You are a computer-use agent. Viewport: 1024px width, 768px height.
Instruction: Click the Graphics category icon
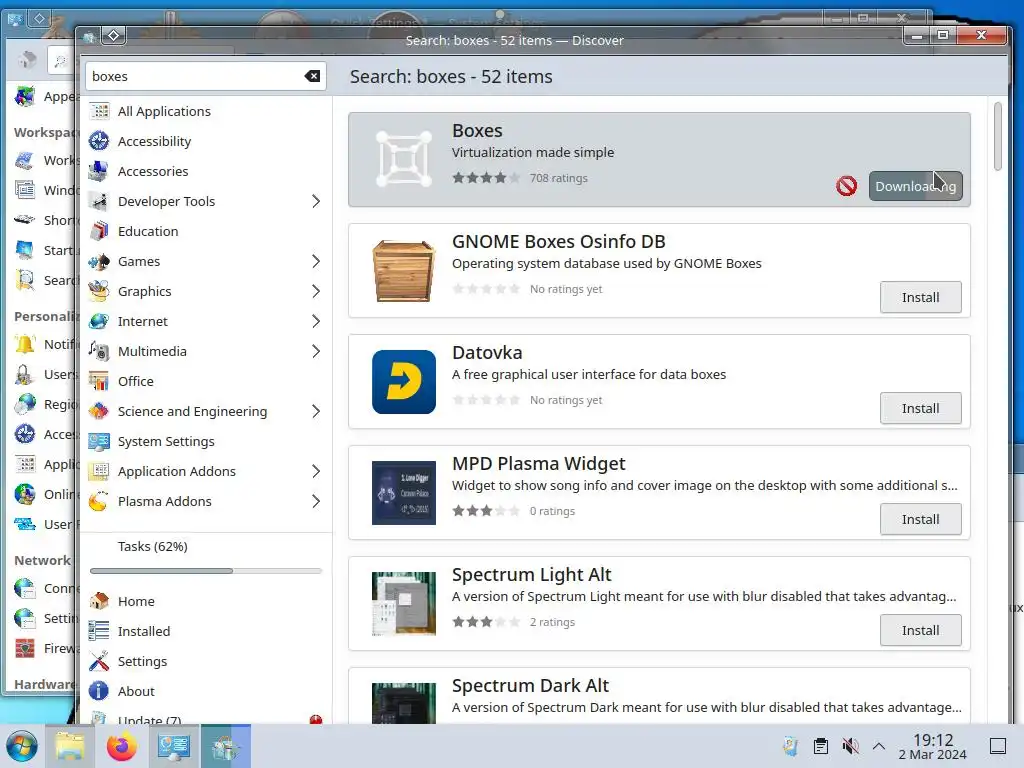[99, 291]
